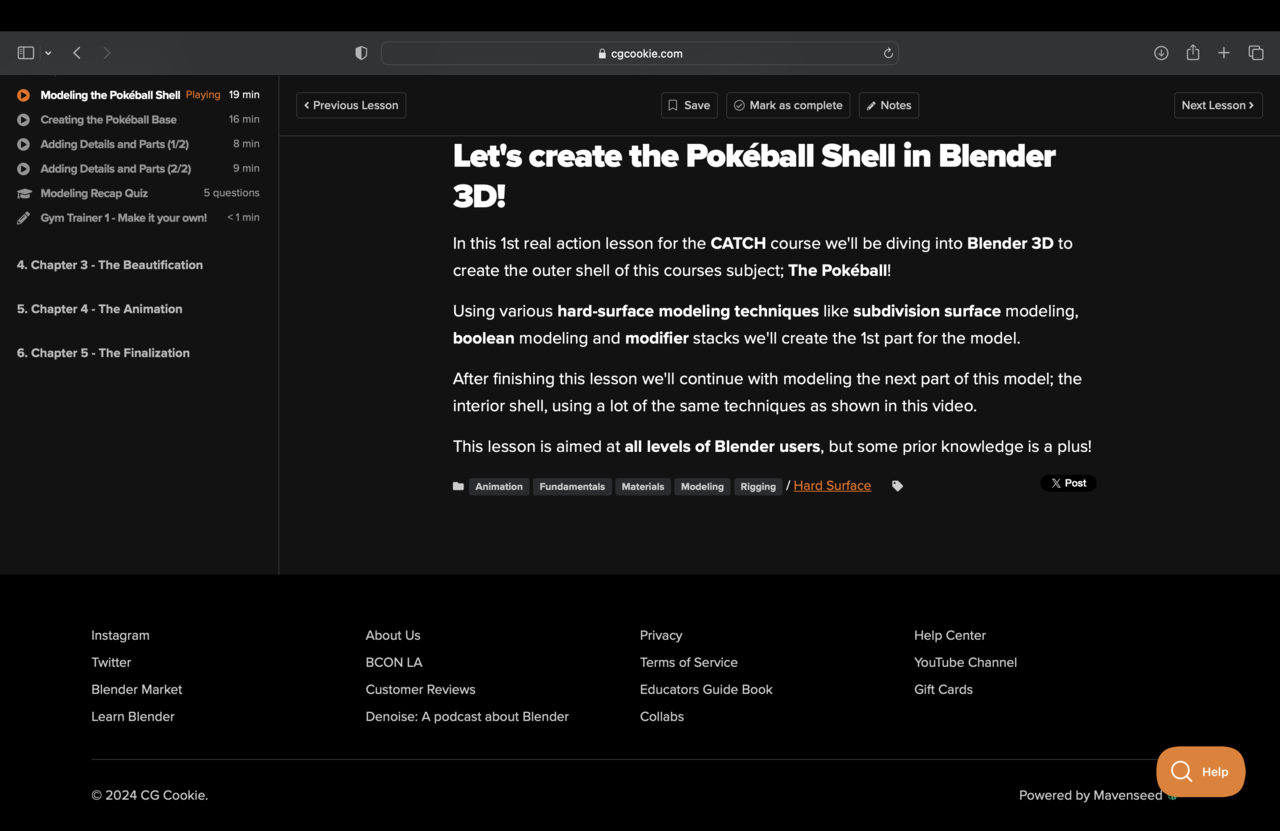1280x831 pixels.
Task: Click the graduation cap icon for Modeling Recap Quiz
Action: (x=23, y=193)
